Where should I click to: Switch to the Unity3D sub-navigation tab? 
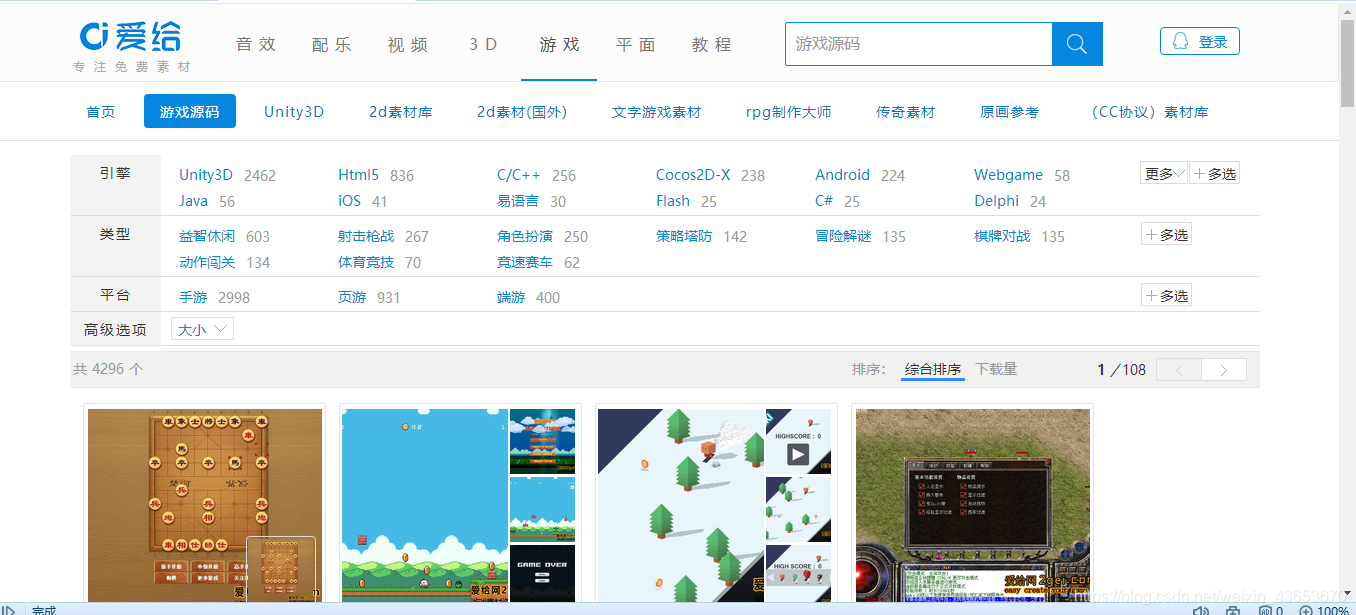click(294, 112)
